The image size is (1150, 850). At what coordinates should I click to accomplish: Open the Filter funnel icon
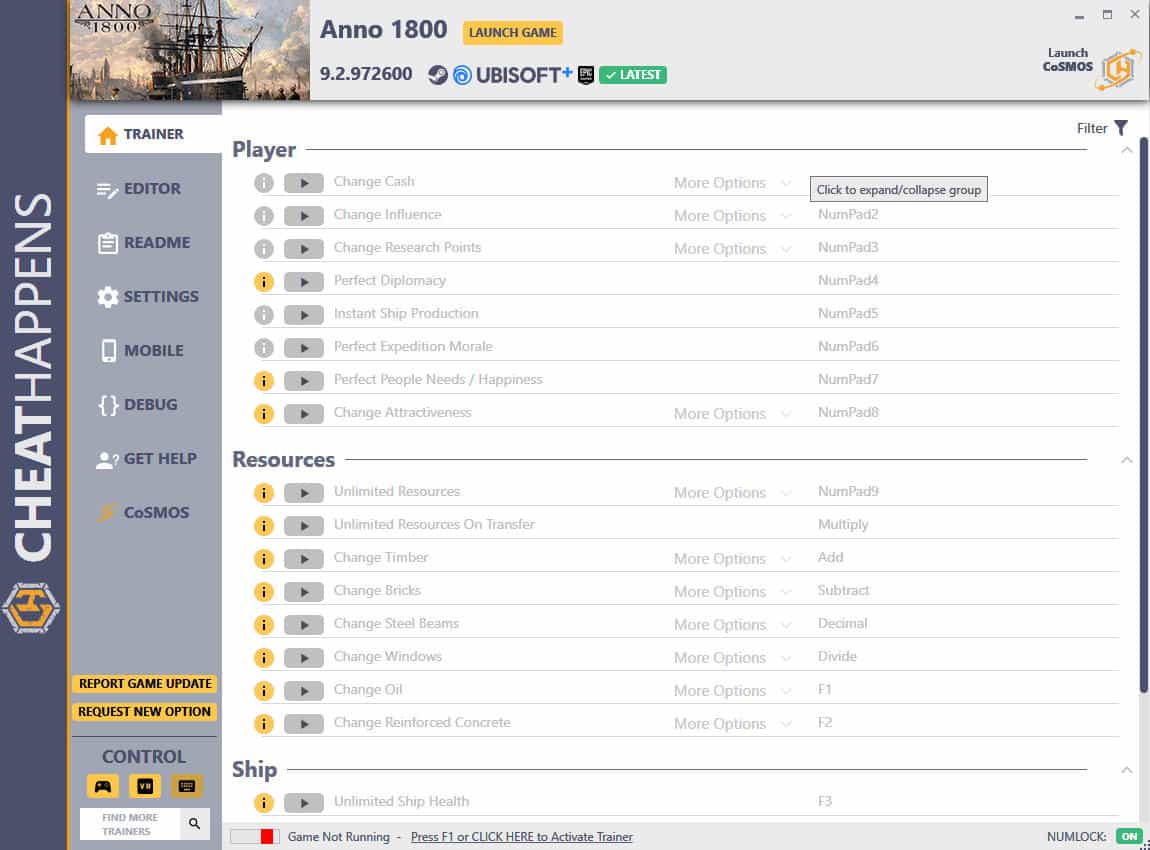(x=1121, y=128)
